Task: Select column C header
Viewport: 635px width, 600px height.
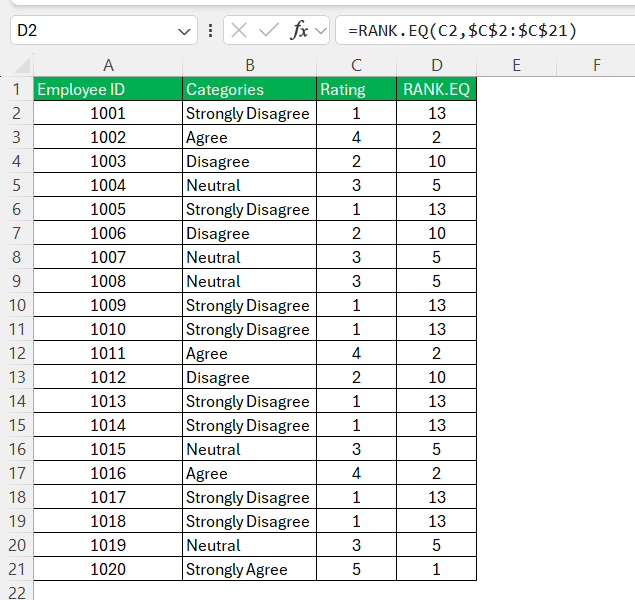Action: click(x=356, y=65)
